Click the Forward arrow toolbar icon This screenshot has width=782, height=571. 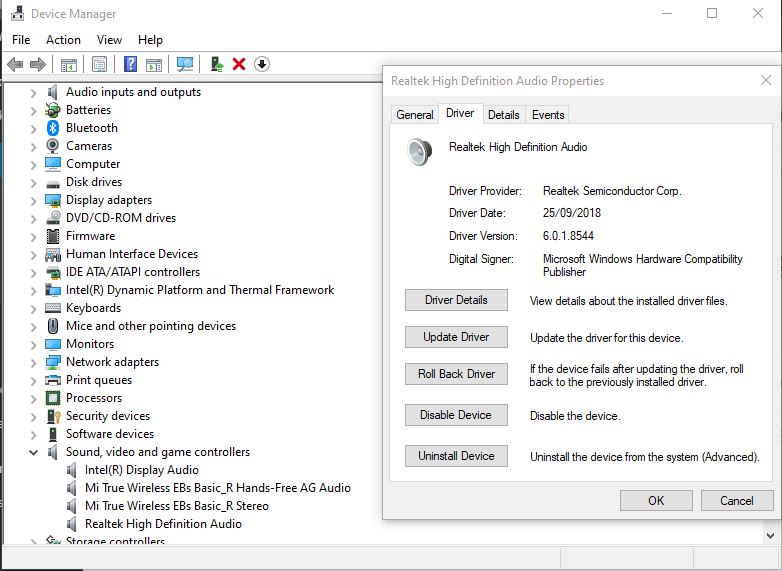(x=38, y=64)
